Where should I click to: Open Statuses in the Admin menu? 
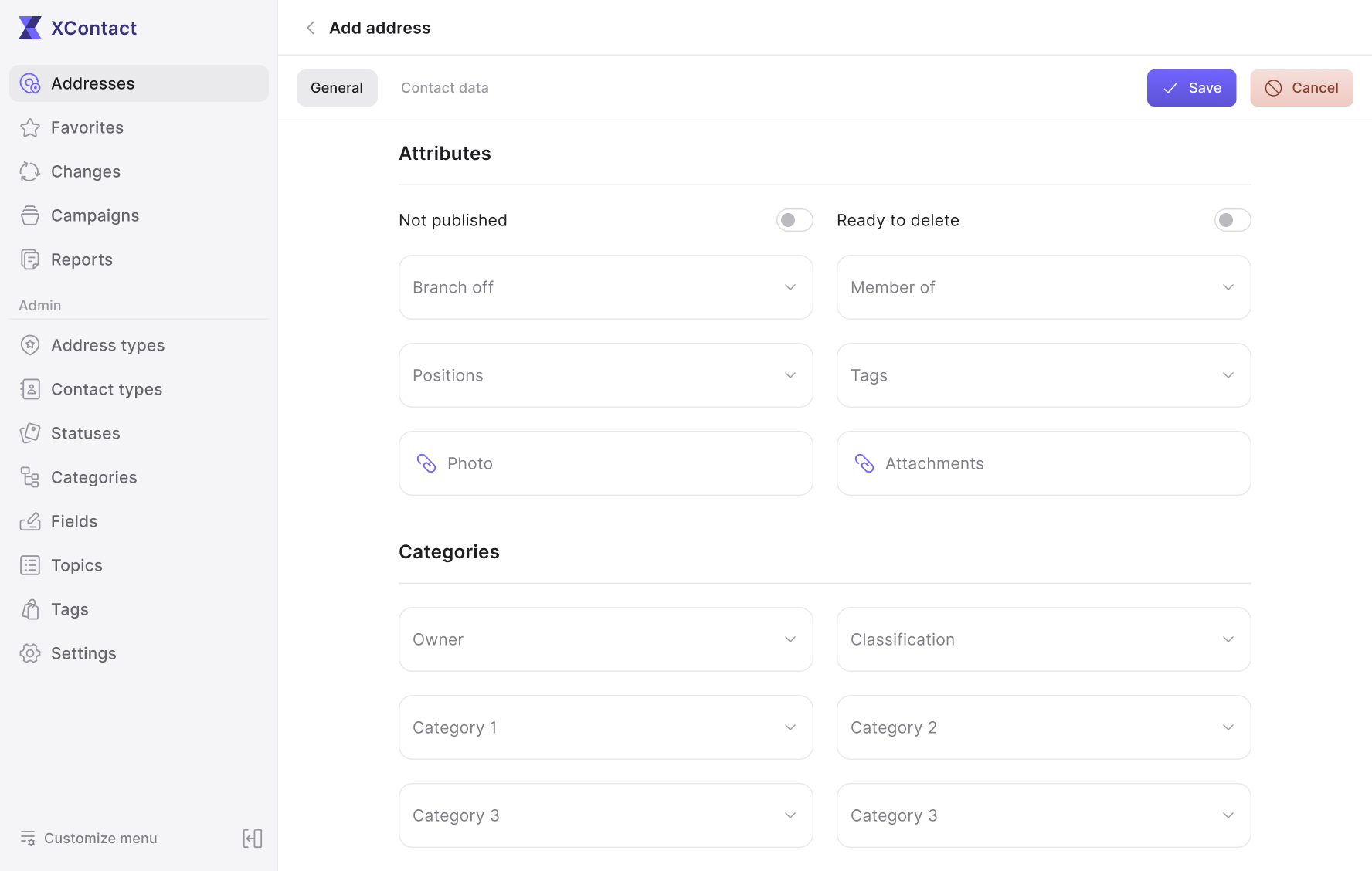click(x=139, y=433)
